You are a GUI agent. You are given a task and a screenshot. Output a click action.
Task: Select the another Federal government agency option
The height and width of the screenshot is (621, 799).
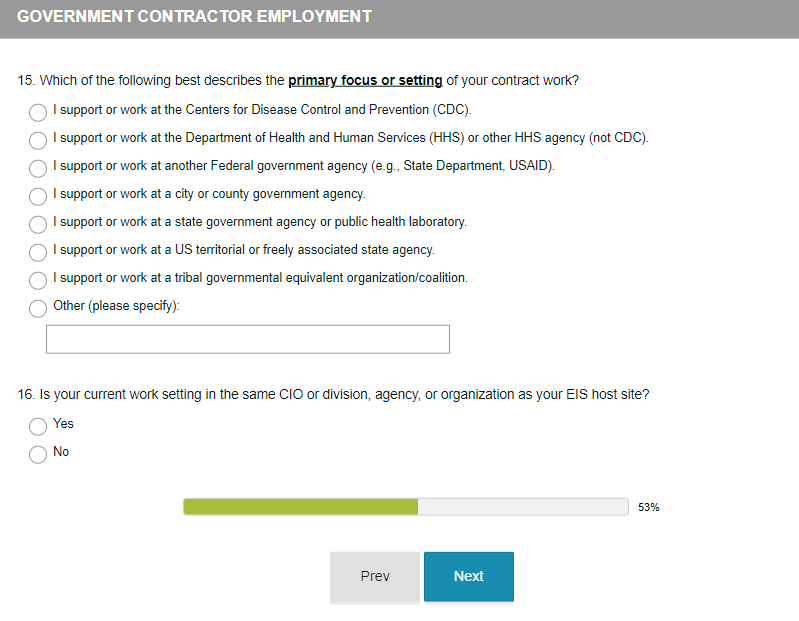tap(38, 168)
